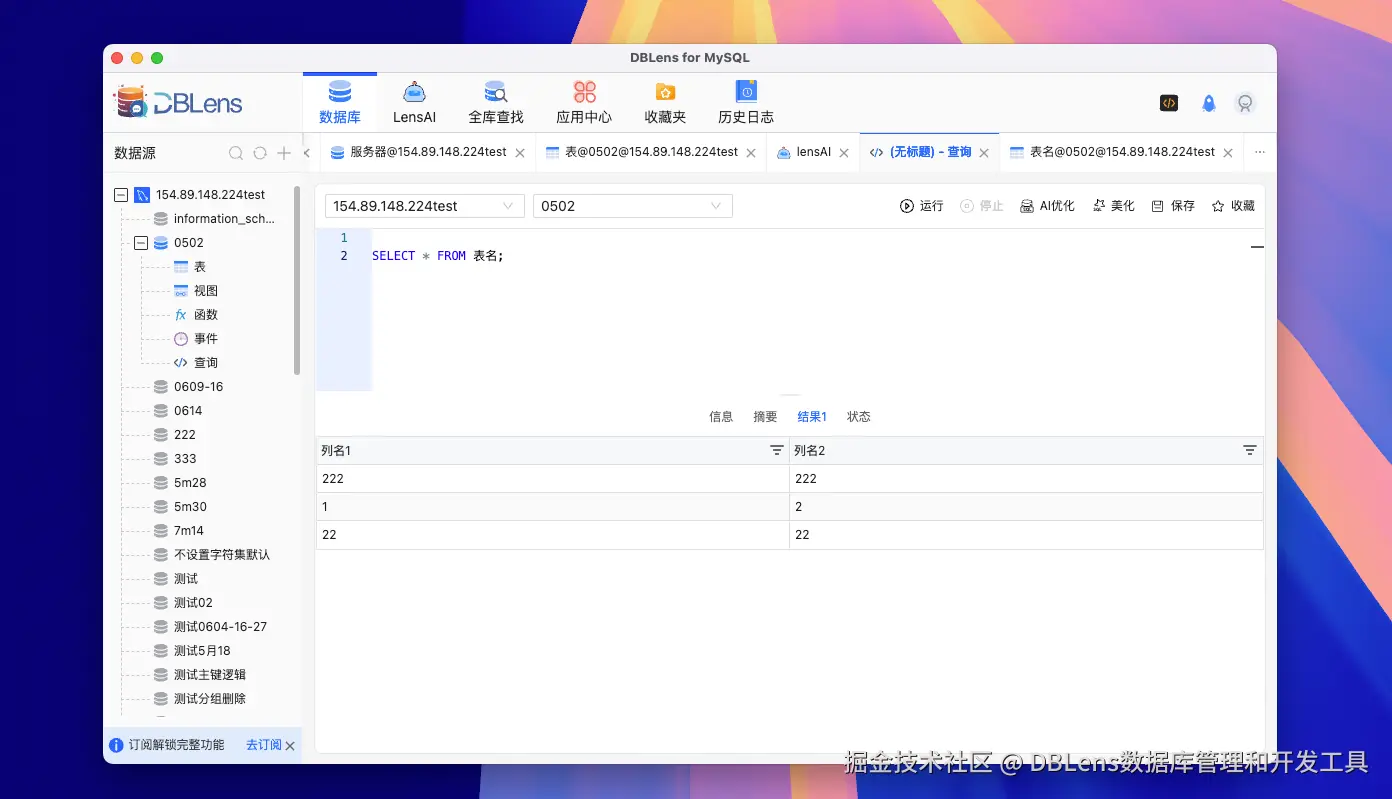1392x799 pixels.
Task: Click the 去订阅 subscribe link
Action: click(x=264, y=745)
